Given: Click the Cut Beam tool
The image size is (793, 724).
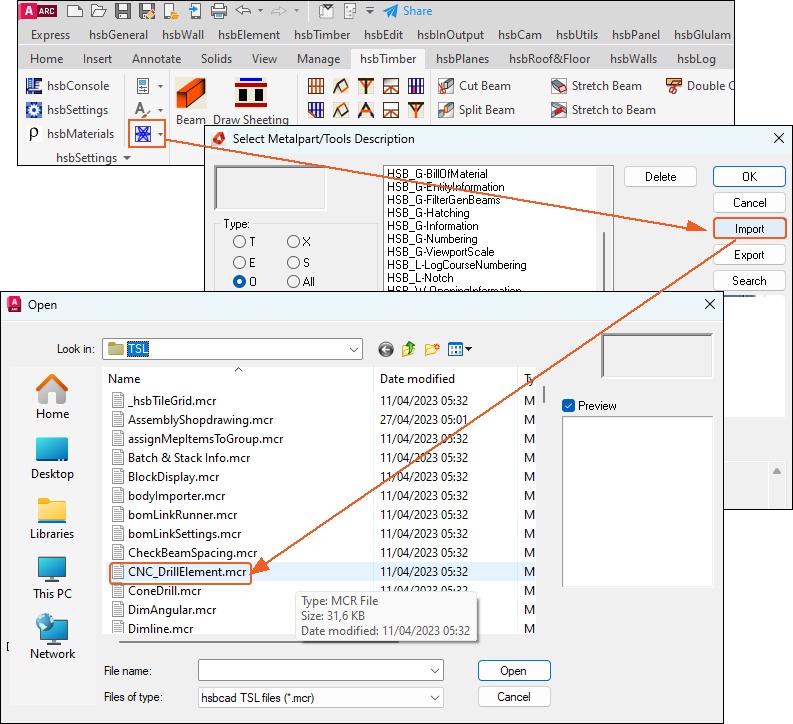Looking at the screenshot, I should 474,86.
